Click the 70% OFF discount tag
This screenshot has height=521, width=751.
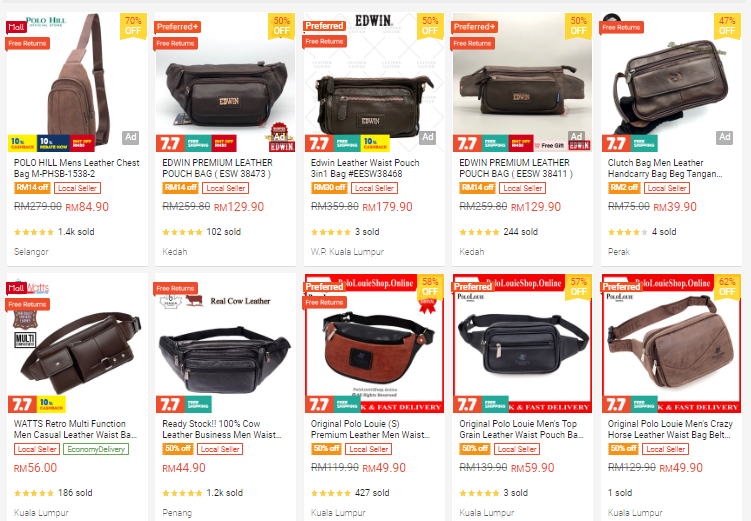pyautogui.click(x=133, y=26)
